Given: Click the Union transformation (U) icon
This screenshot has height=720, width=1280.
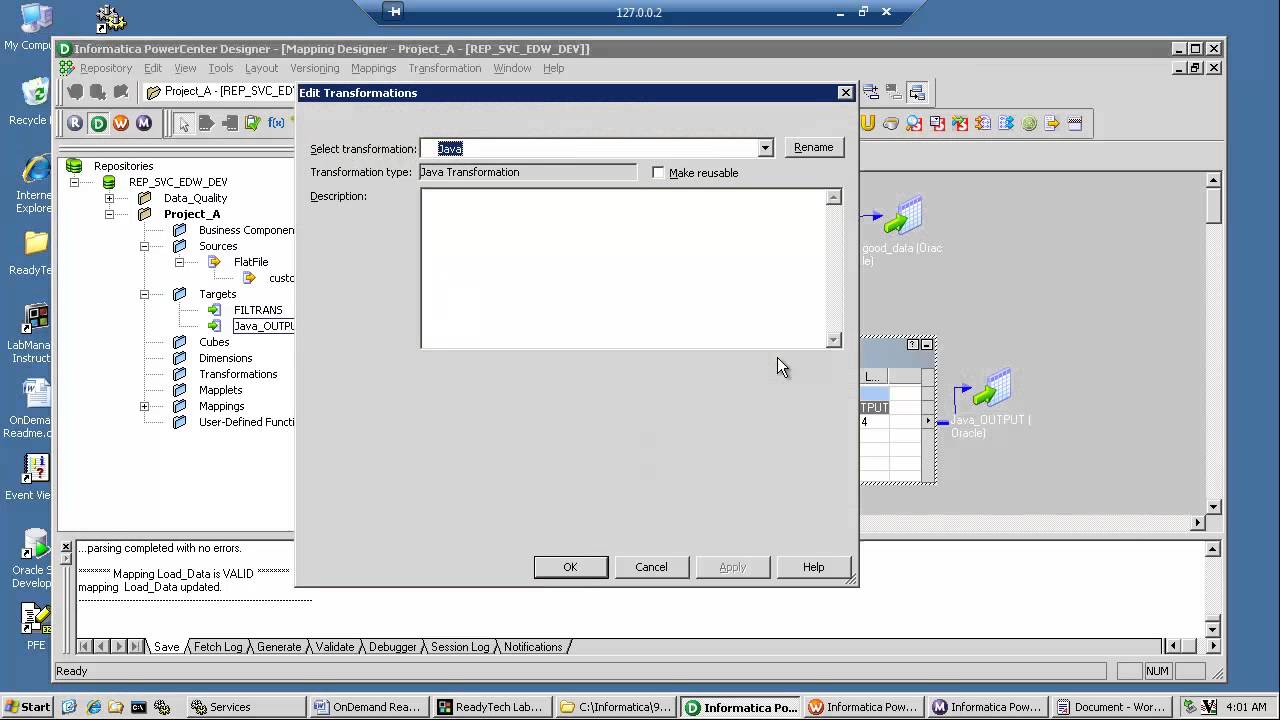Looking at the screenshot, I should [868, 123].
